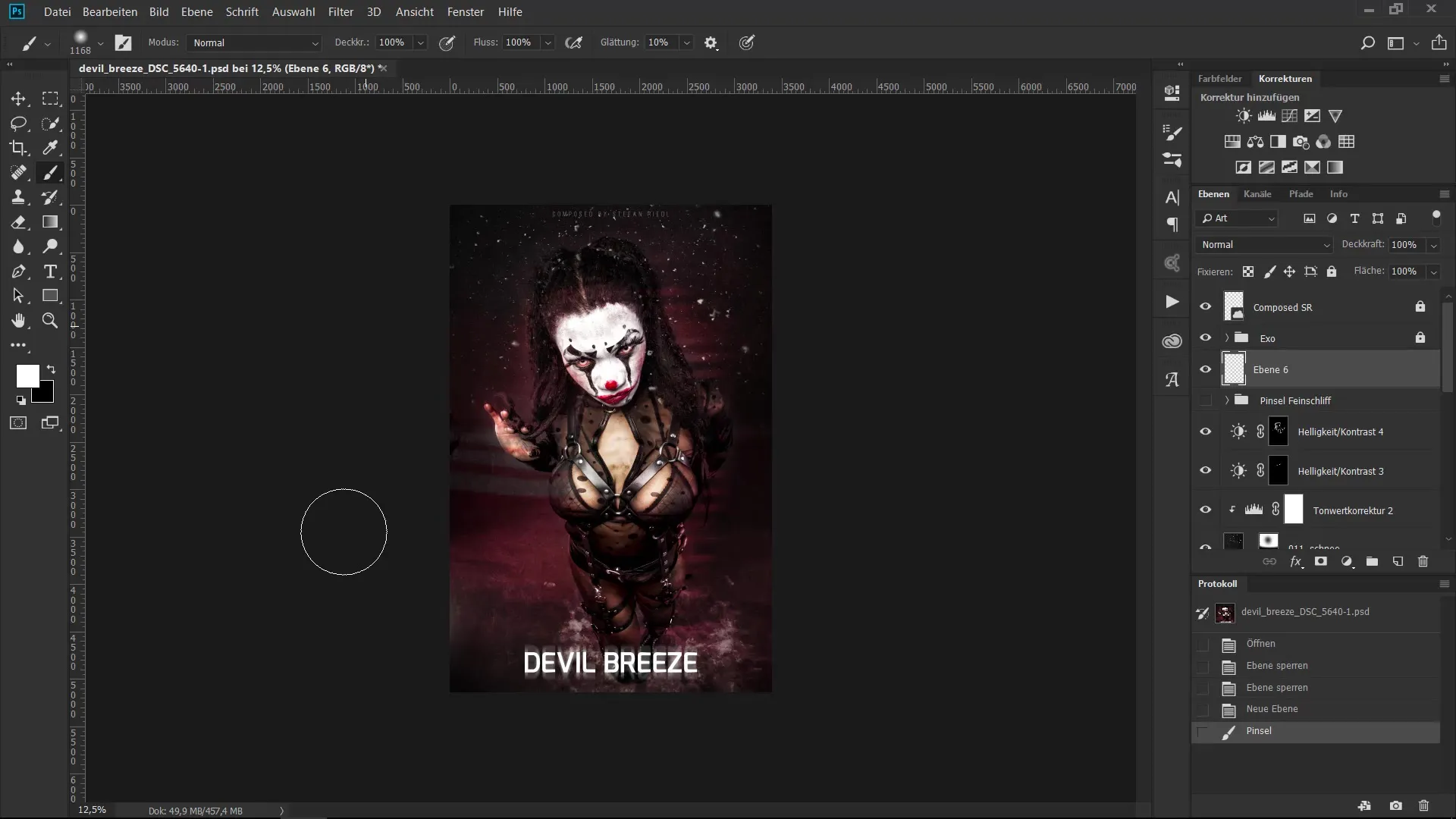Expand the Exo layer group

1227,338
